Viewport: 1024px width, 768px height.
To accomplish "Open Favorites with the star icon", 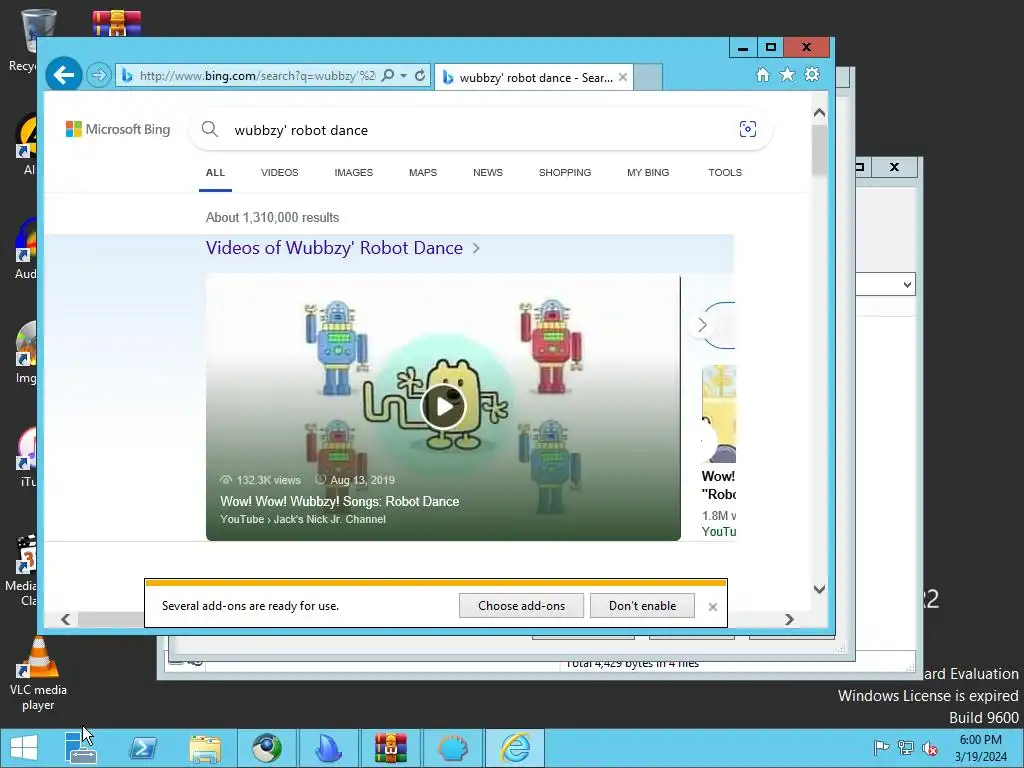I will click(788, 74).
